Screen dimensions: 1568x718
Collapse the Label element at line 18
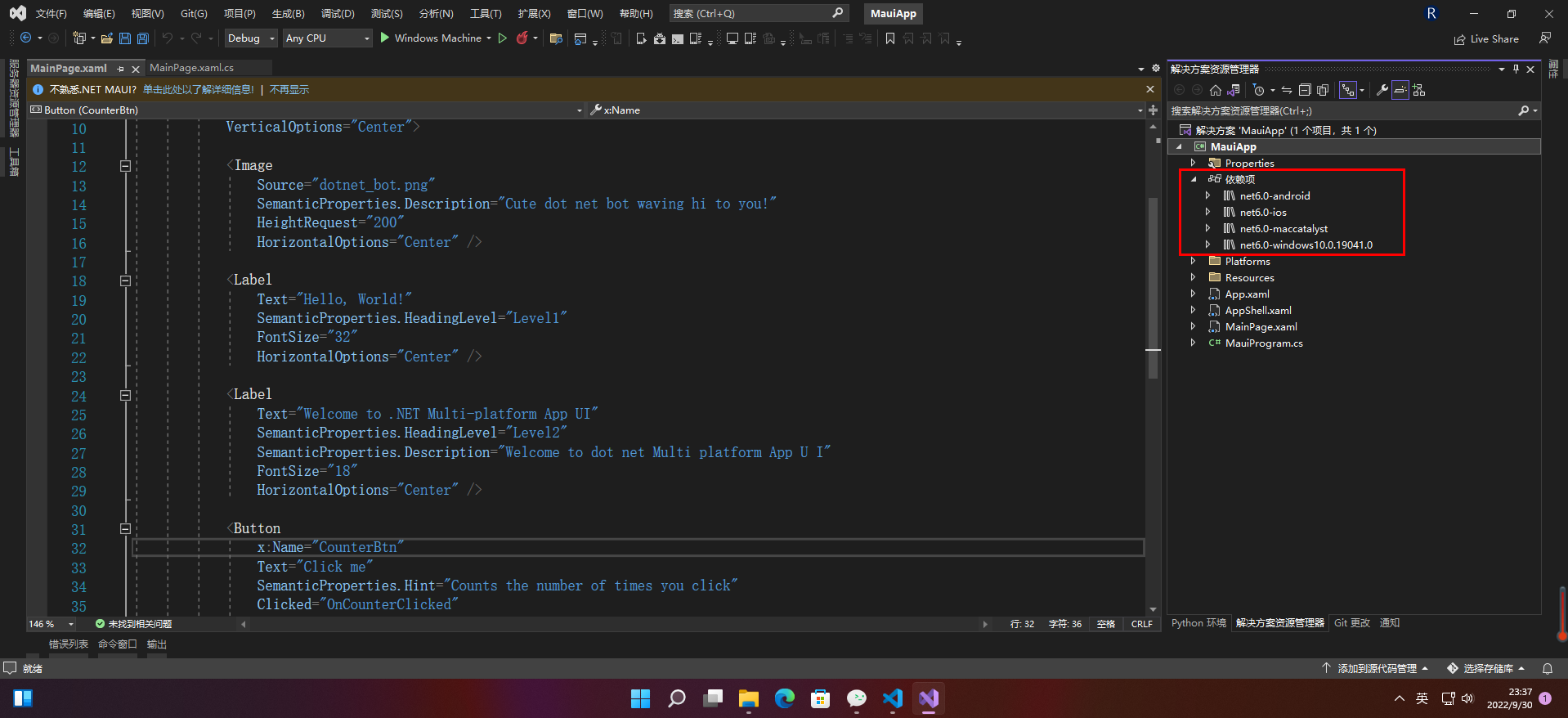click(x=125, y=280)
